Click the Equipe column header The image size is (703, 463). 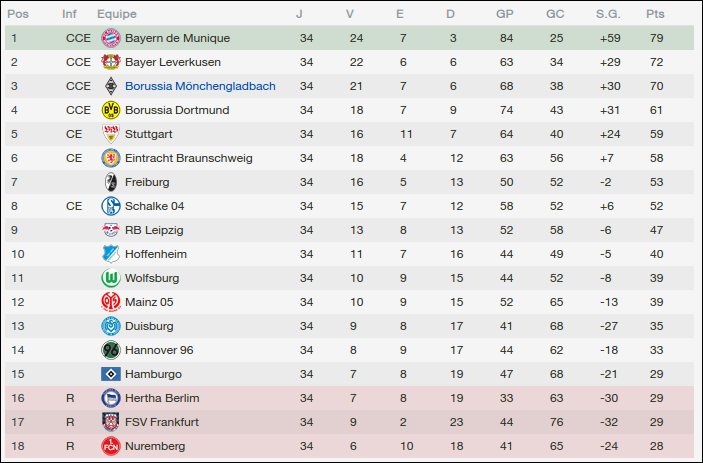pyautogui.click(x=117, y=14)
